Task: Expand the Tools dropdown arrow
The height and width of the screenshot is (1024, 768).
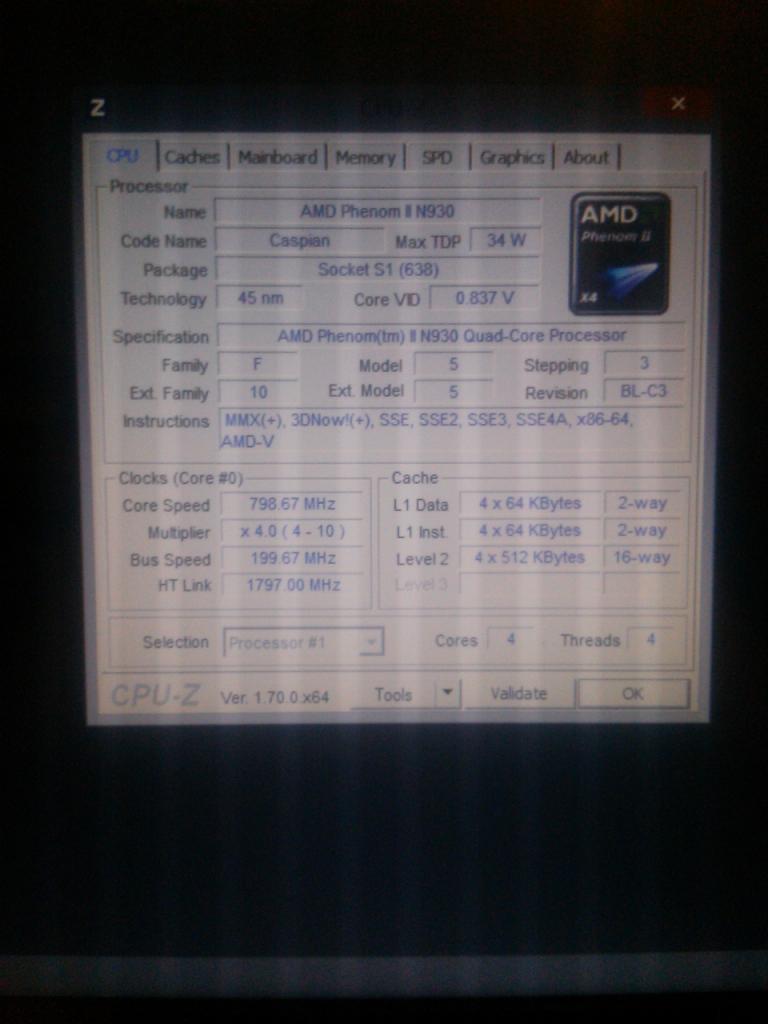Action: (x=448, y=694)
